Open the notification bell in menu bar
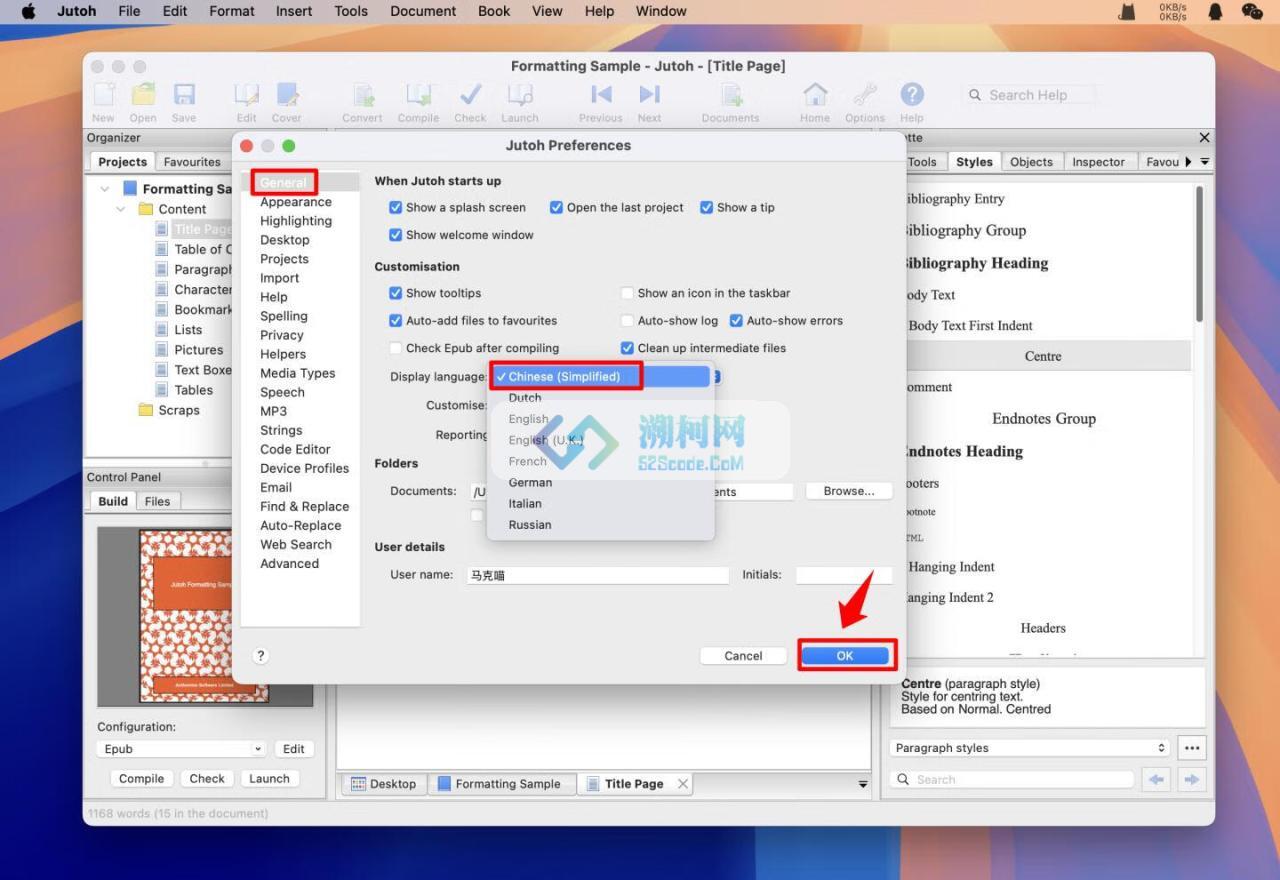 coord(1216,11)
